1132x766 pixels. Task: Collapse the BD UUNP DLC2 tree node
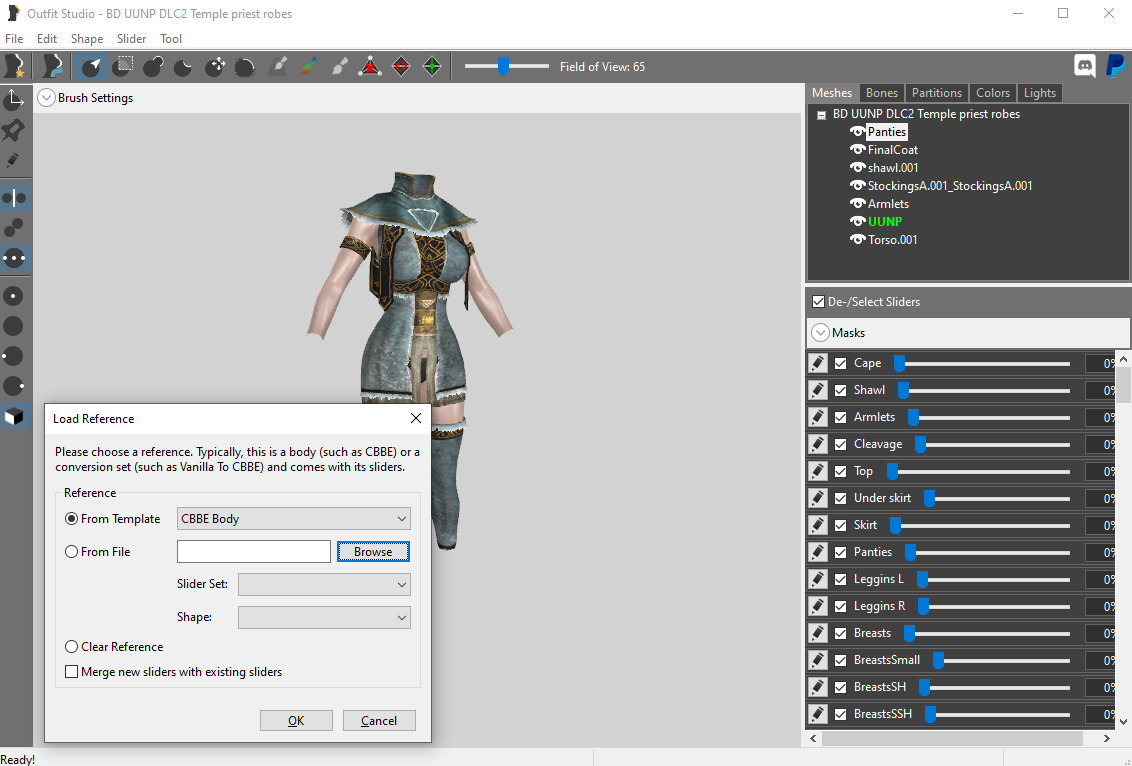(x=821, y=114)
